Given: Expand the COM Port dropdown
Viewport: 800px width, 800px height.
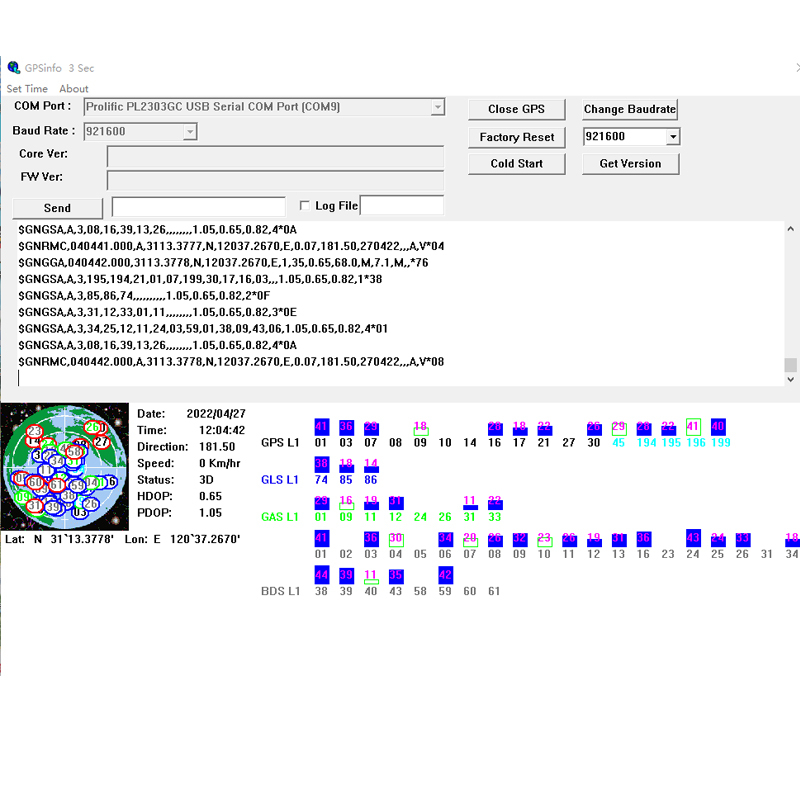Looking at the screenshot, I should point(438,107).
